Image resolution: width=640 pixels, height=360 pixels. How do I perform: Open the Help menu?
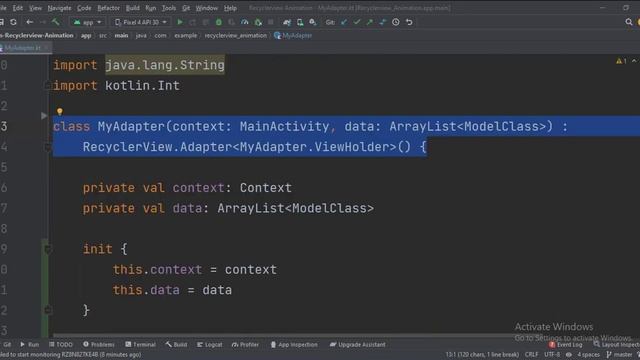coord(230,8)
